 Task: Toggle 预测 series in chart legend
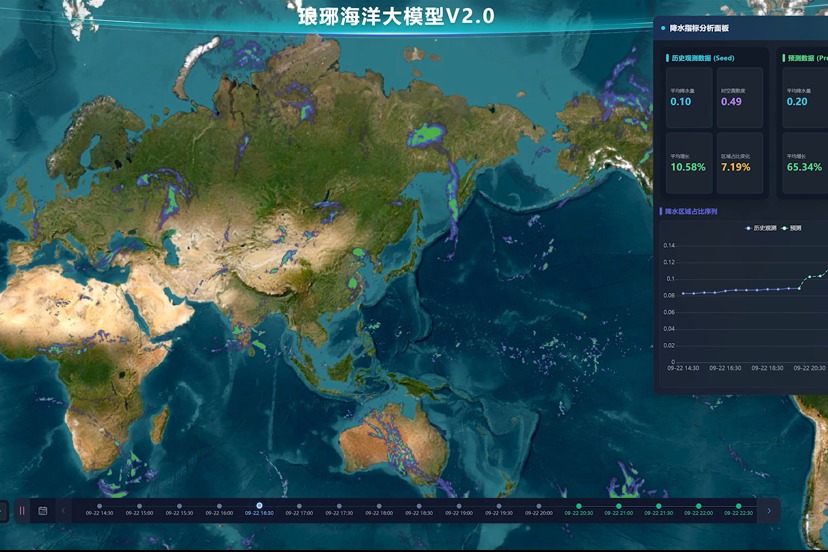(x=792, y=228)
